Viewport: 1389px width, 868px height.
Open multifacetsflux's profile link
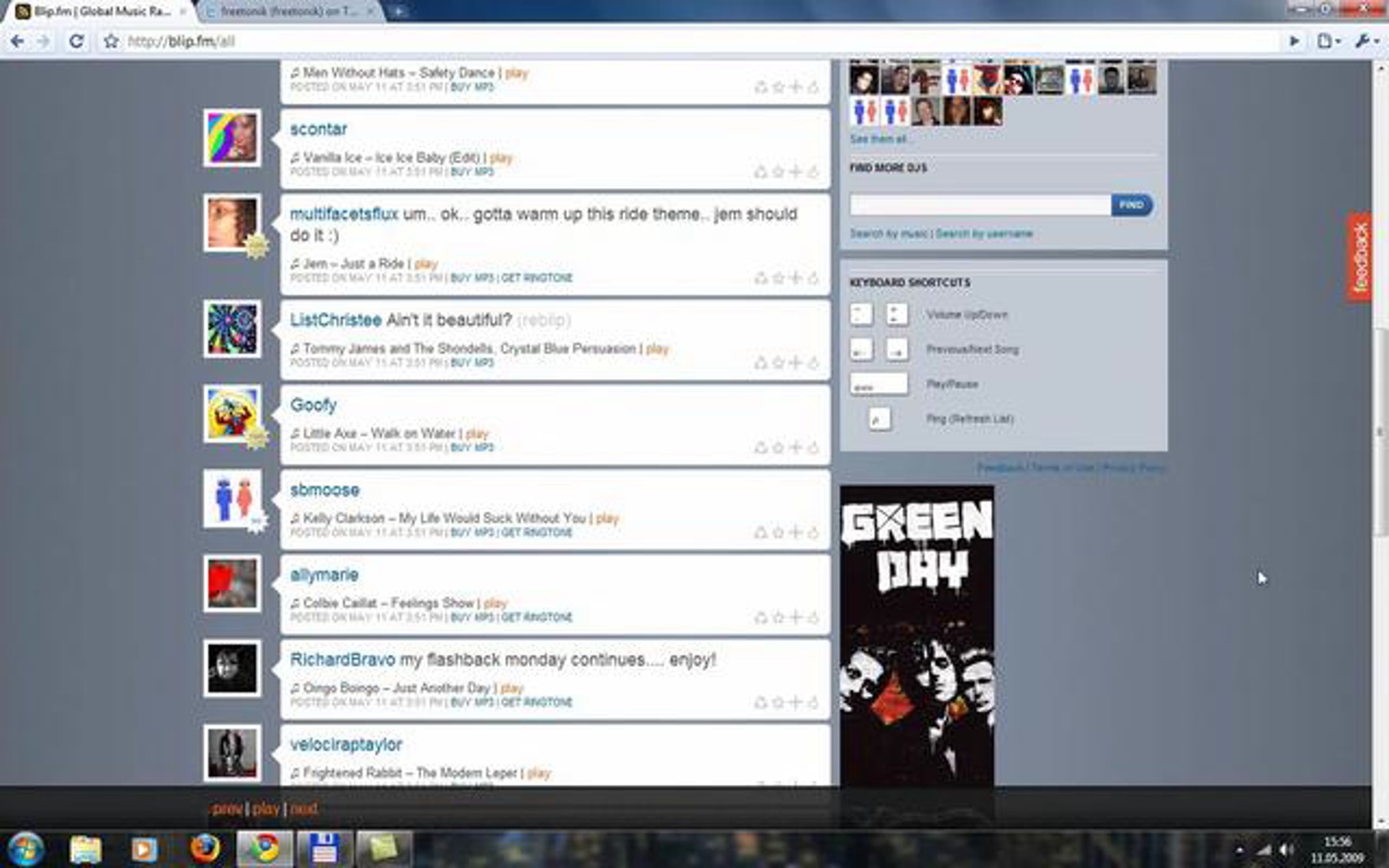coord(344,214)
